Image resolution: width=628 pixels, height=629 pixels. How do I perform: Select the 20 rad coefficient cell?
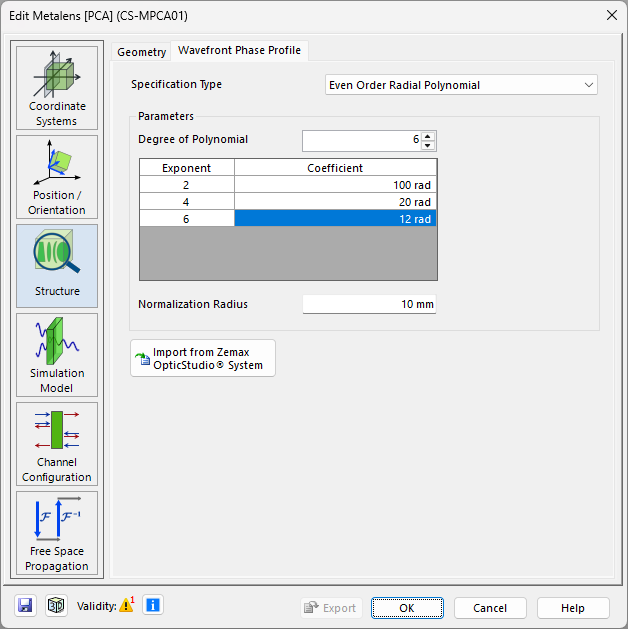tap(335, 202)
